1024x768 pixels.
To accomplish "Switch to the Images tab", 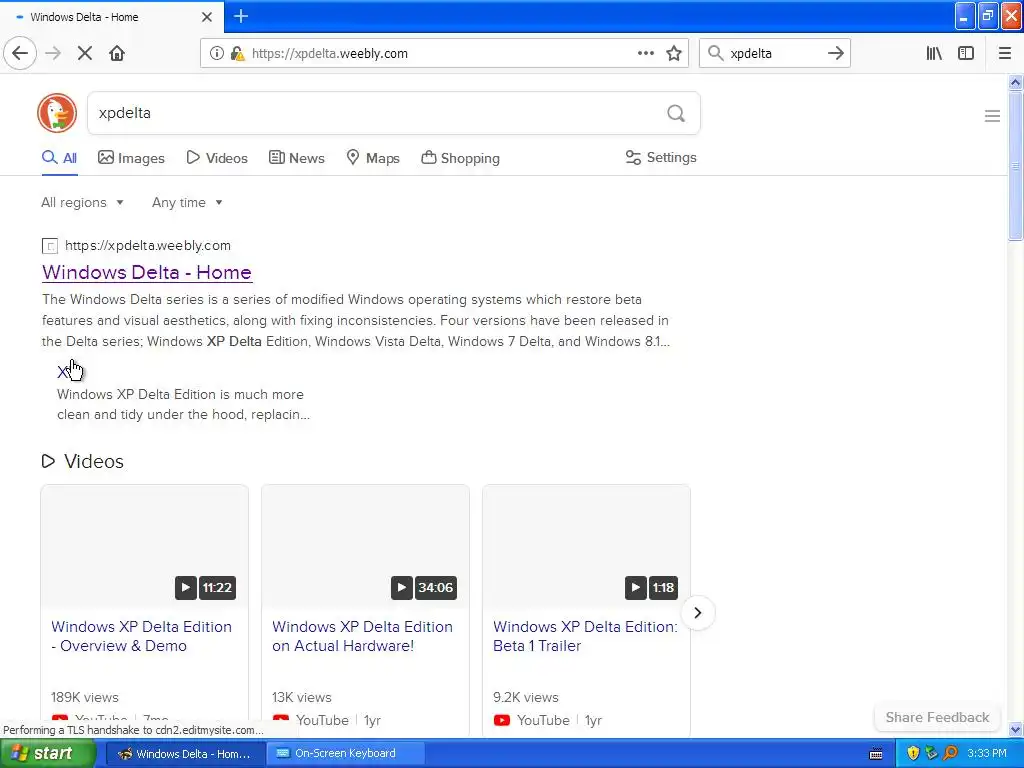I will (131, 158).
